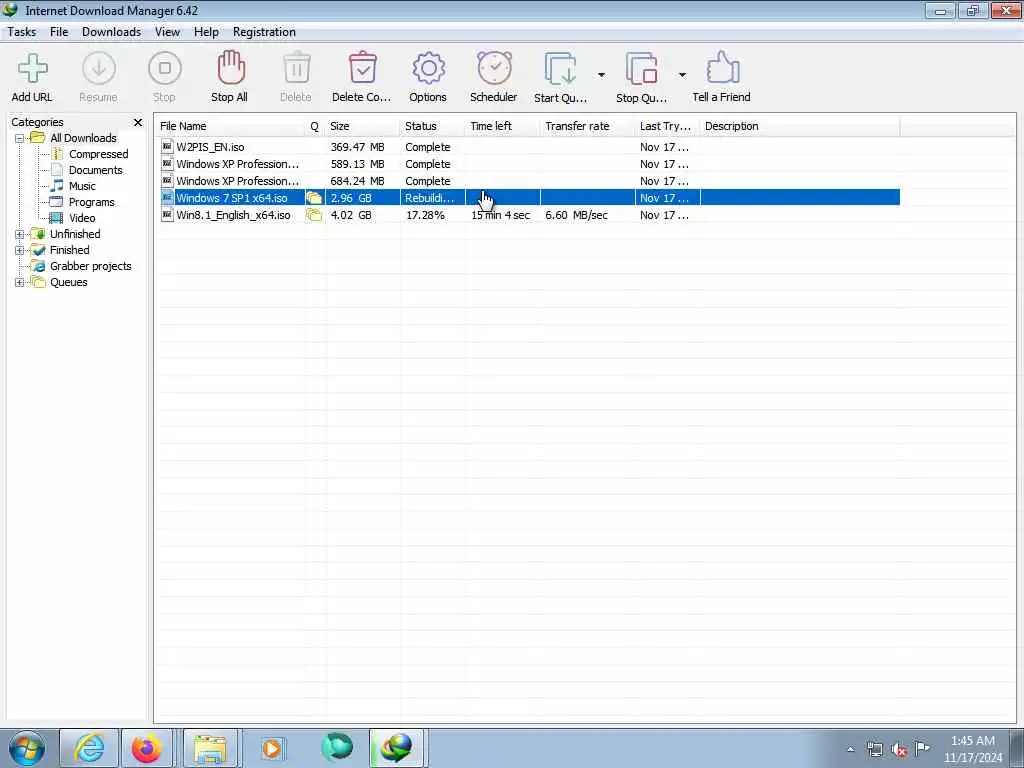Screen dimensions: 1024x768
Task: Open the Stop Queue dropdown arrow
Action: click(x=682, y=75)
